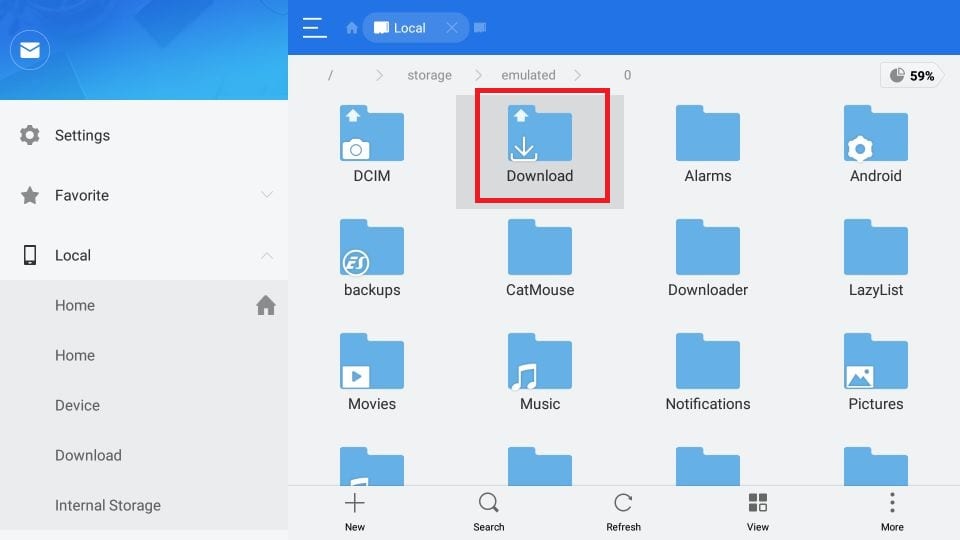The width and height of the screenshot is (960, 540).
Task: Go to emulated in the breadcrumb
Action: click(x=528, y=75)
